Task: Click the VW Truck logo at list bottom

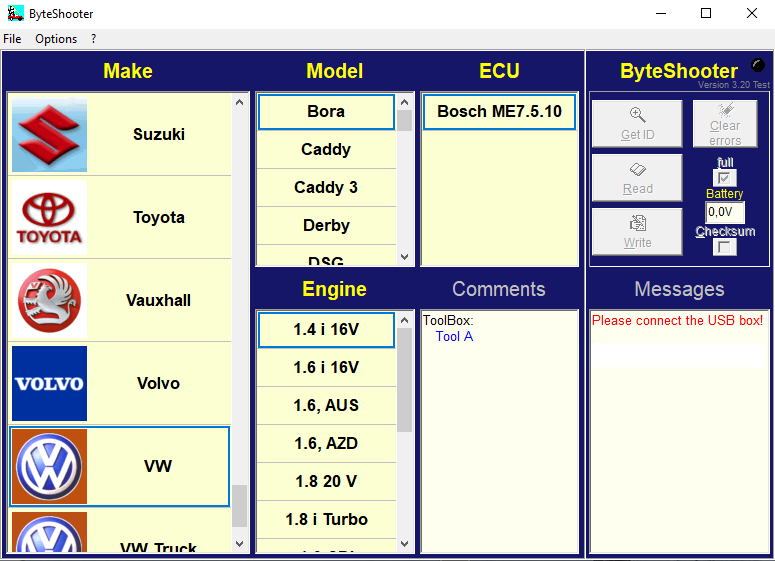Action: point(49,532)
